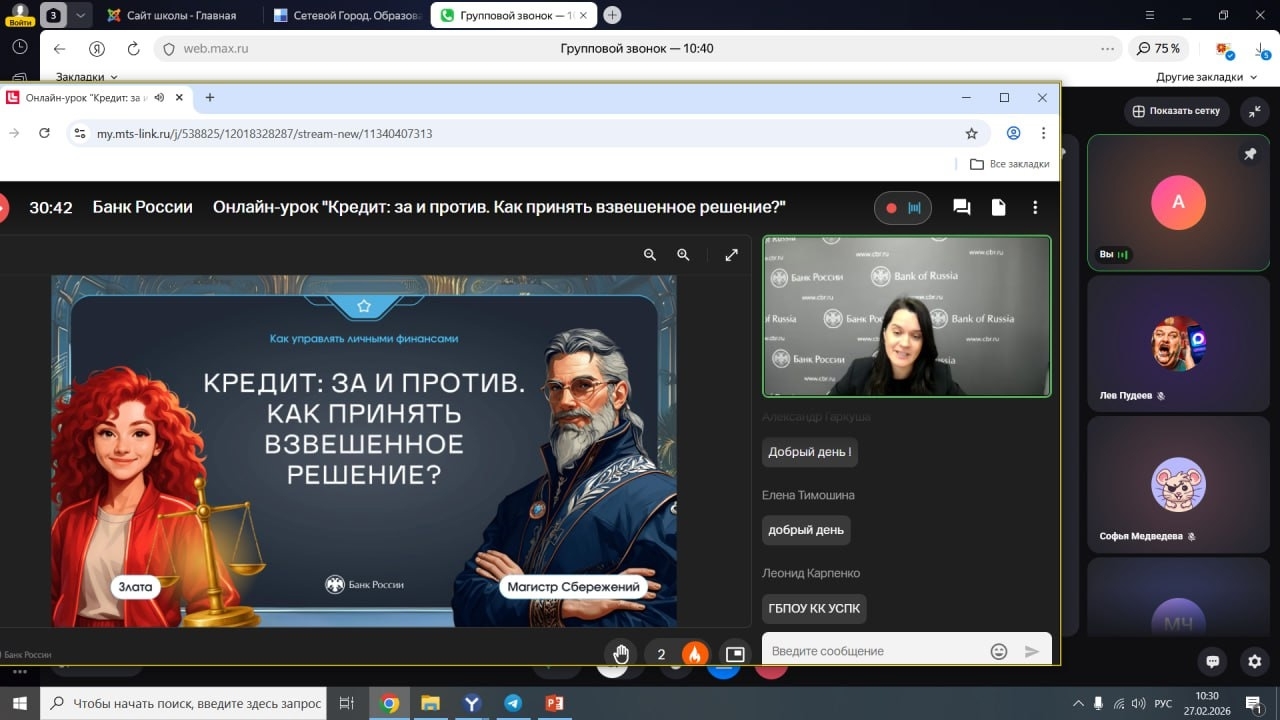
Task: Mute the audio on Онлайн-урок tab
Action: coord(159,97)
